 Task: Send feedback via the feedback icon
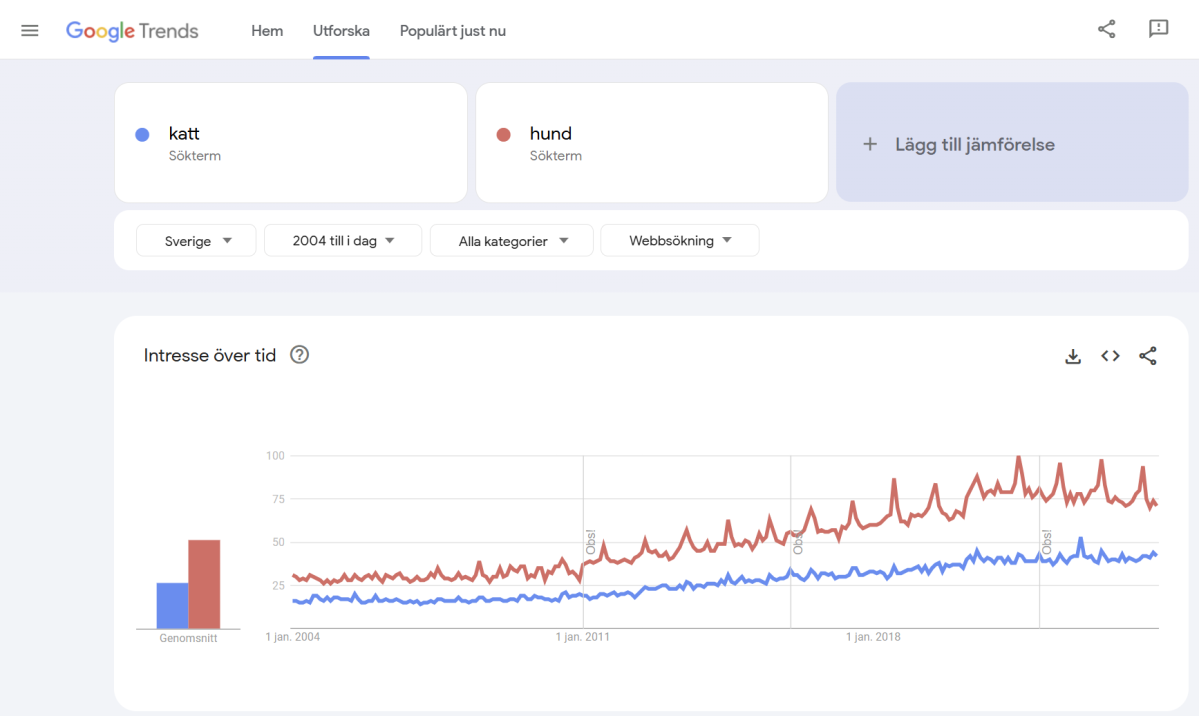(x=1158, y=29)
